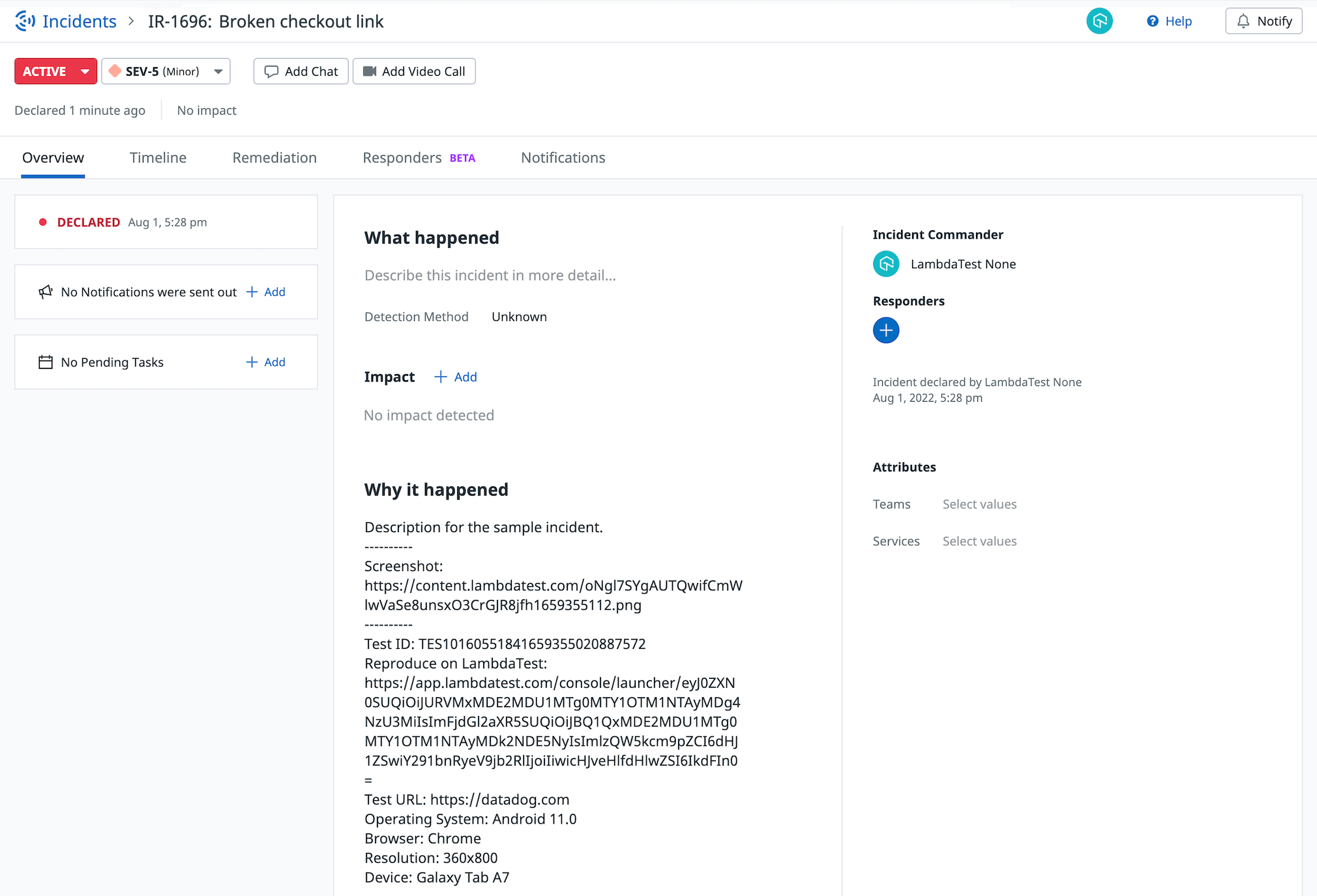The width and height of the screenshot is (1317, 896).
Task: Open the SEV-5 severity dropdown
Action: coord(218,71)
